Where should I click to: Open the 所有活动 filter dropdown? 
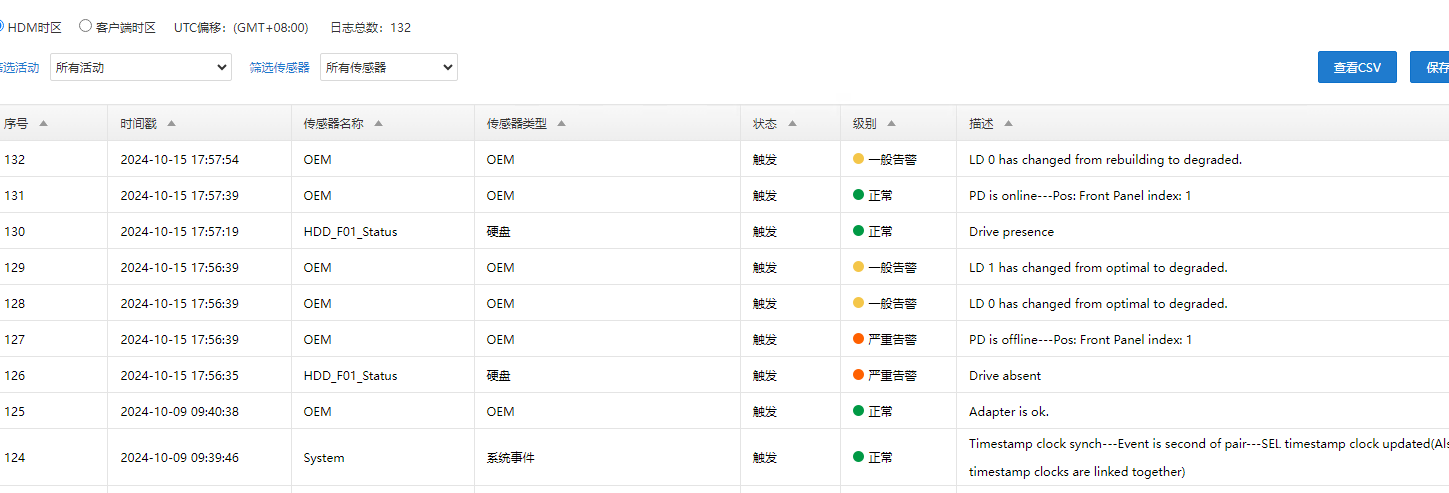pyautogui.click(x=141, y=68)
